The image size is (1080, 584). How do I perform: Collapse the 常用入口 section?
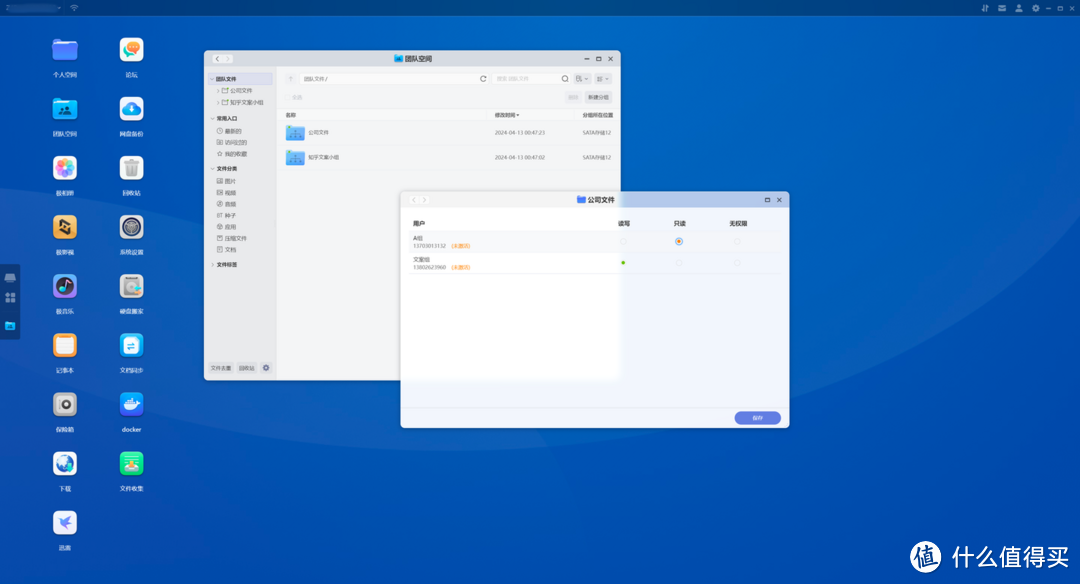pyautogui.click(x=212, y=118)
